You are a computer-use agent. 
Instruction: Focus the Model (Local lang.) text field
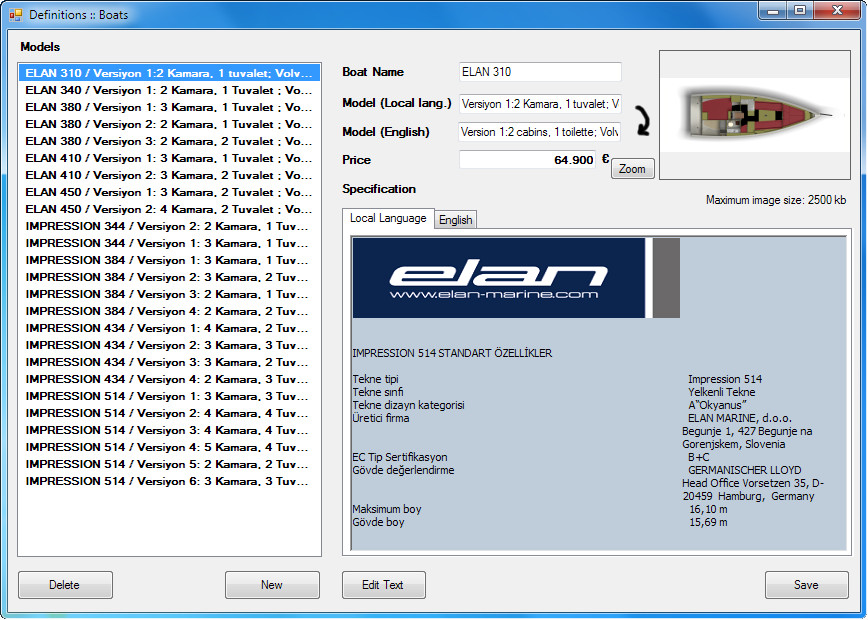tap(540, 104)
